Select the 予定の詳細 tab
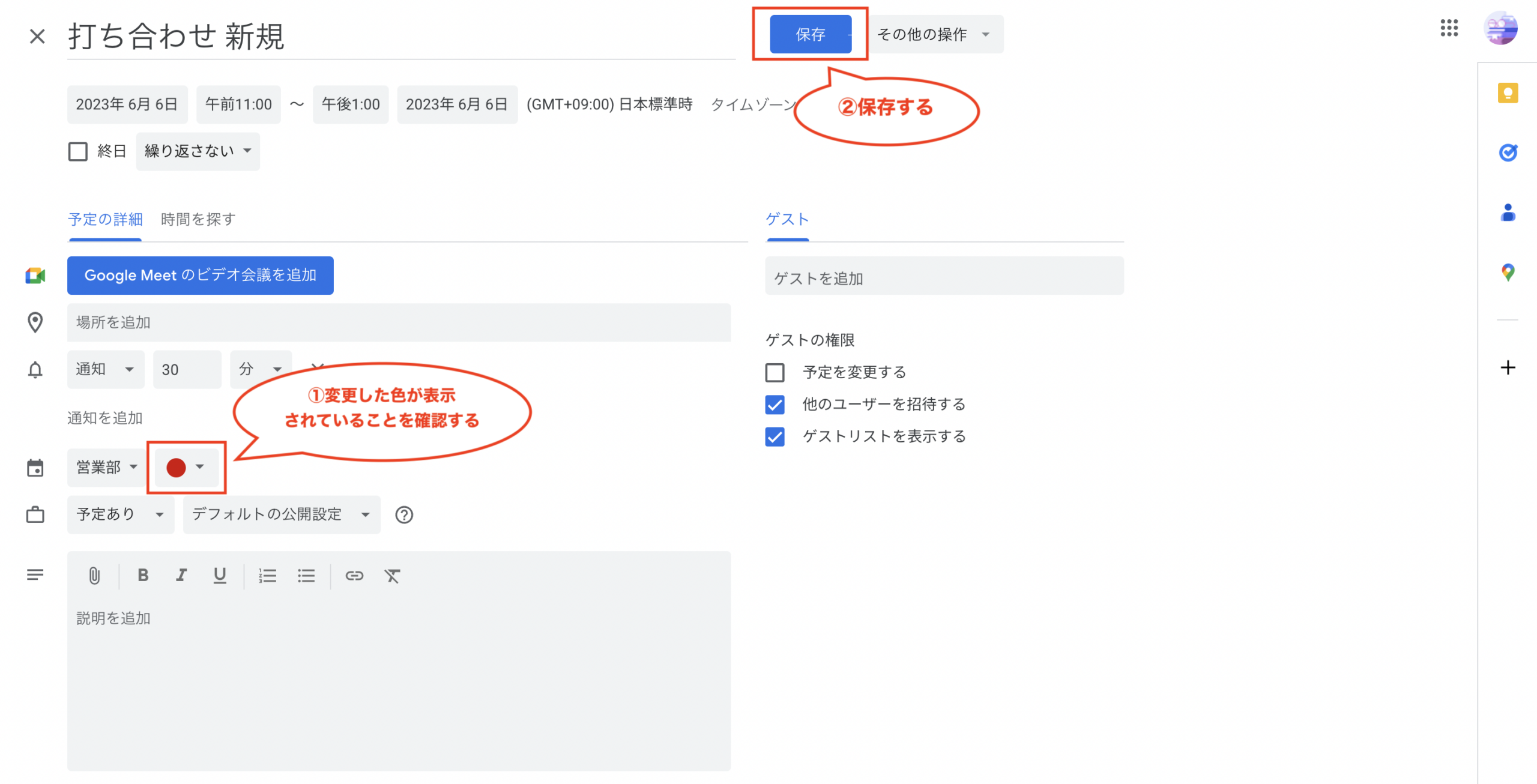 click(105, 220)
